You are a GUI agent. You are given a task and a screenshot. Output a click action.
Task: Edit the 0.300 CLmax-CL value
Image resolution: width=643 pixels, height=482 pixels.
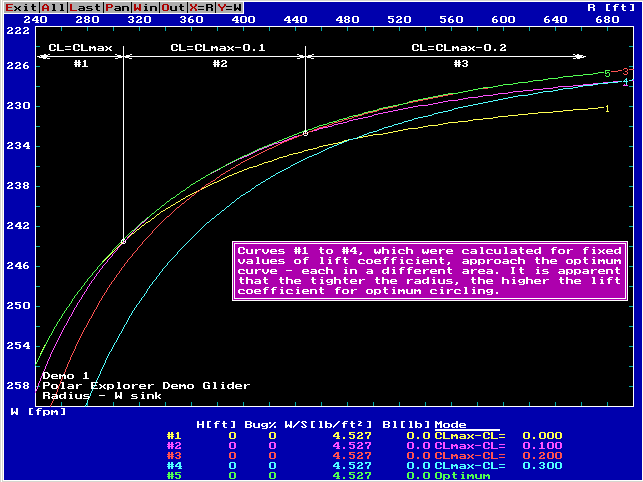(x=543, y=466)
